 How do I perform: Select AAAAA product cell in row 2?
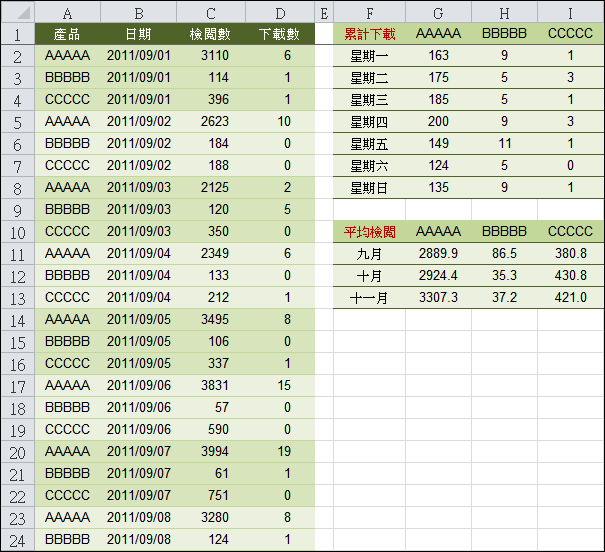click(x=68, y=56)
